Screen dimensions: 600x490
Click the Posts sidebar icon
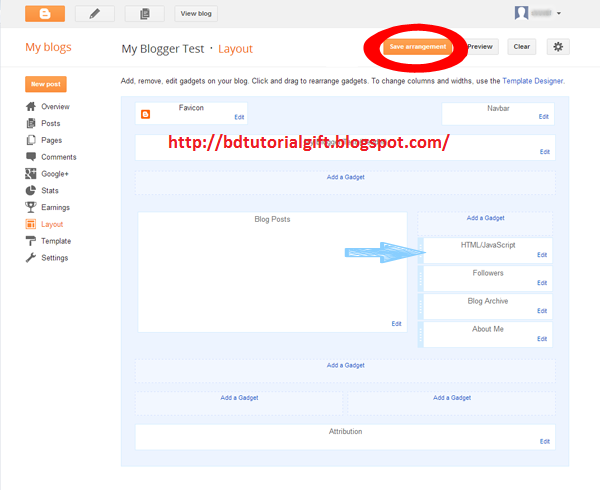point(31,123)
